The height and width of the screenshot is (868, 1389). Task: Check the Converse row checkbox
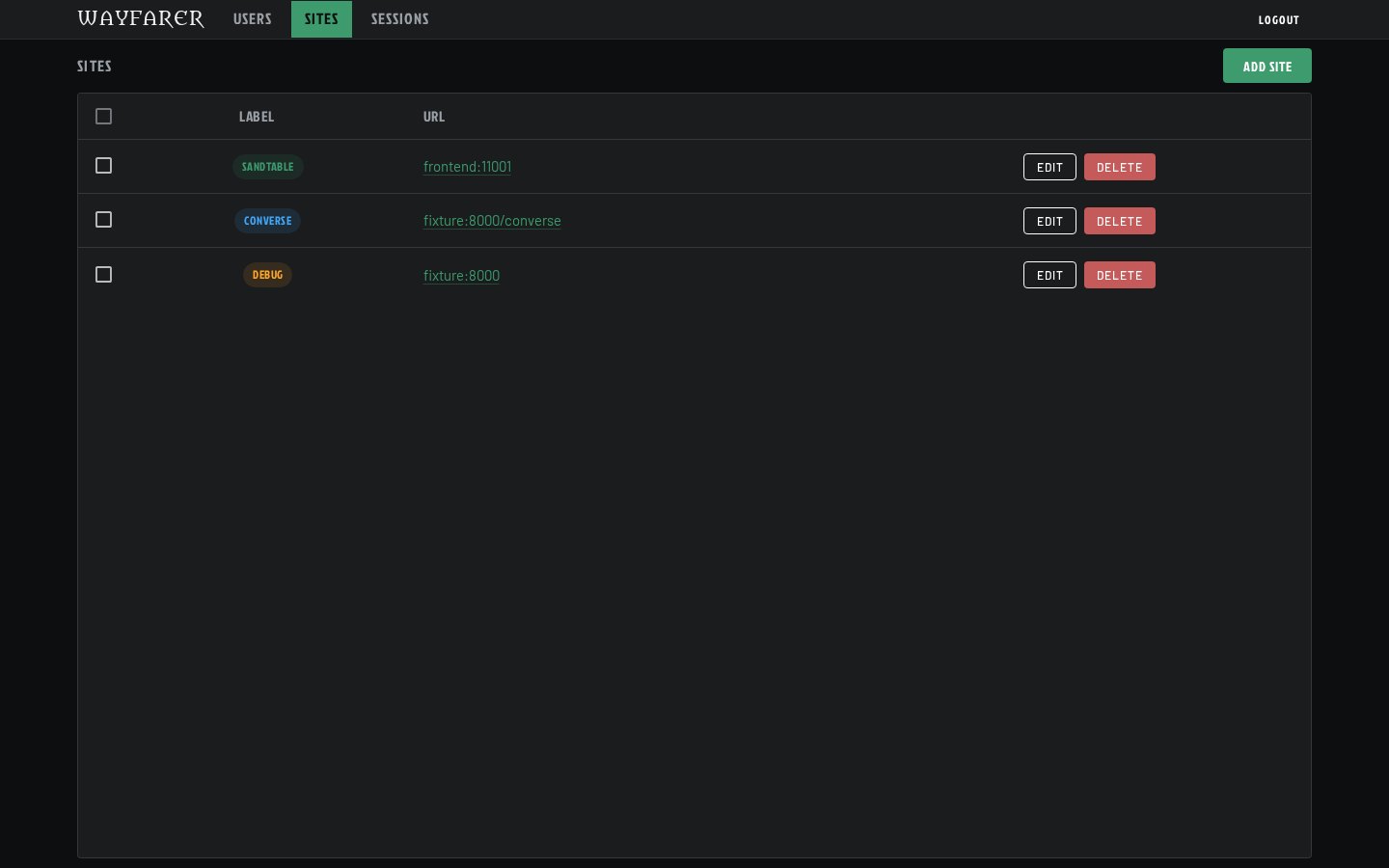103,220
